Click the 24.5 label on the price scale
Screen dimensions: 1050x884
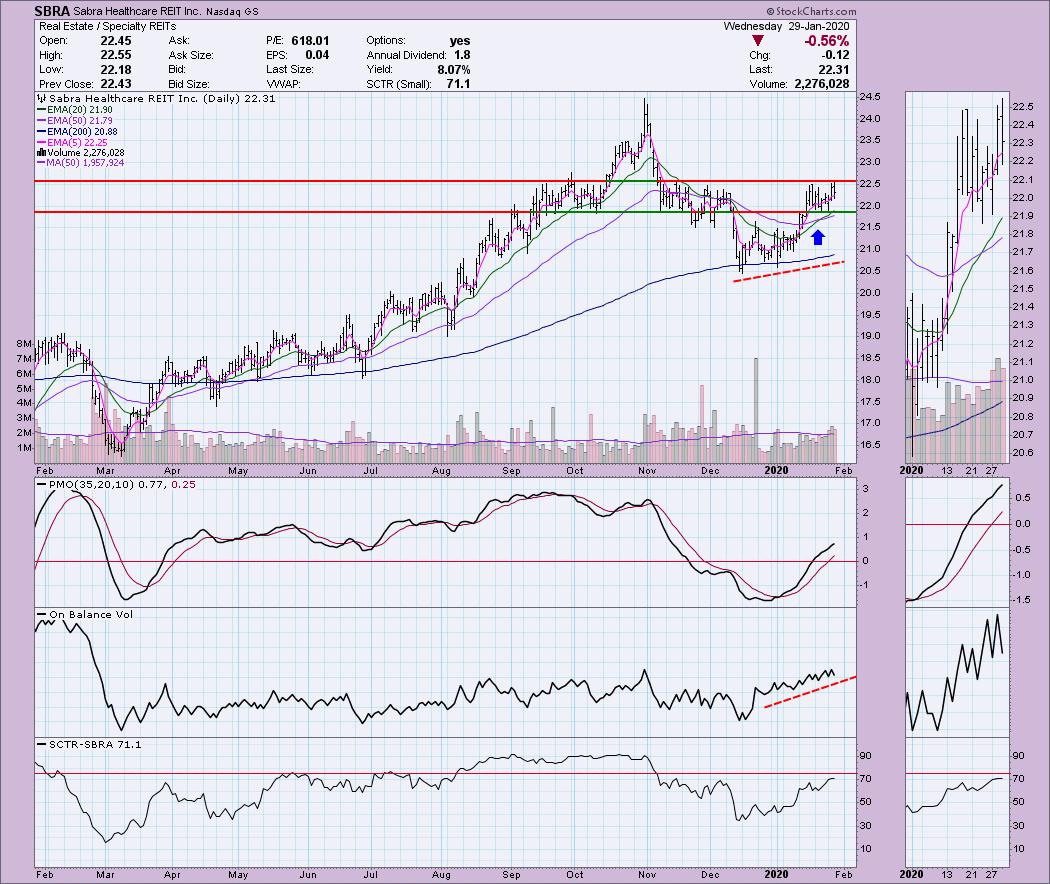pyautogui.click(x=870, y=97)
